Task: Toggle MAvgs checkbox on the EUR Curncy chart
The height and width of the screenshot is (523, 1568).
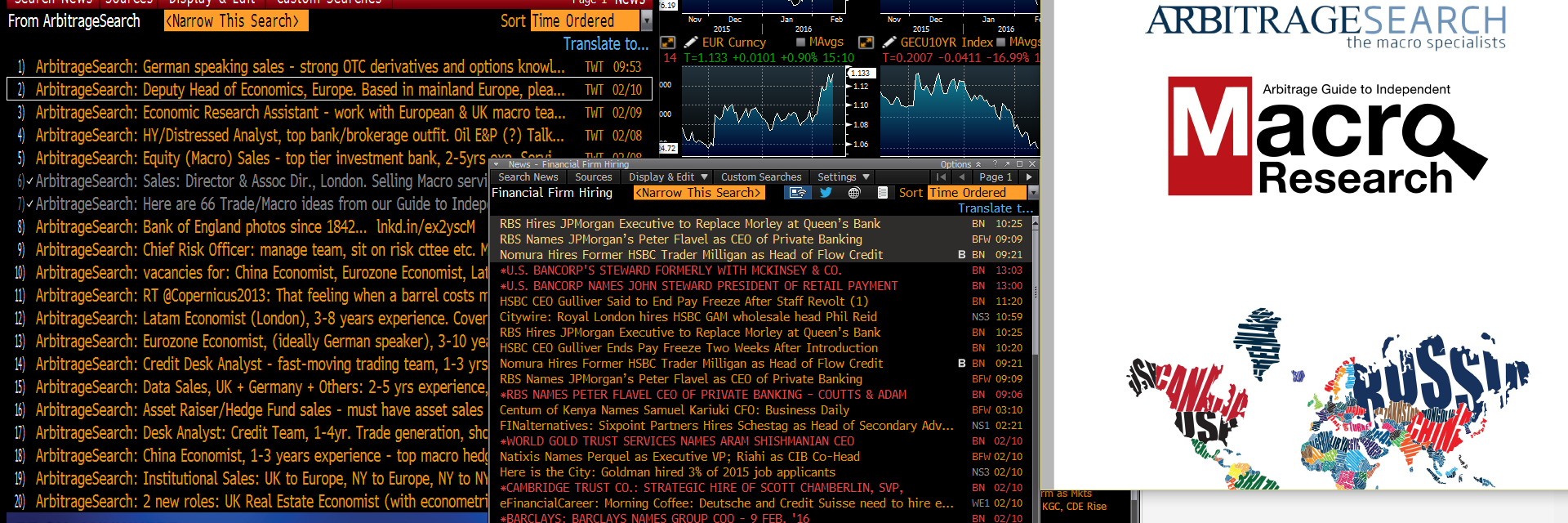Action: point(800,42)
